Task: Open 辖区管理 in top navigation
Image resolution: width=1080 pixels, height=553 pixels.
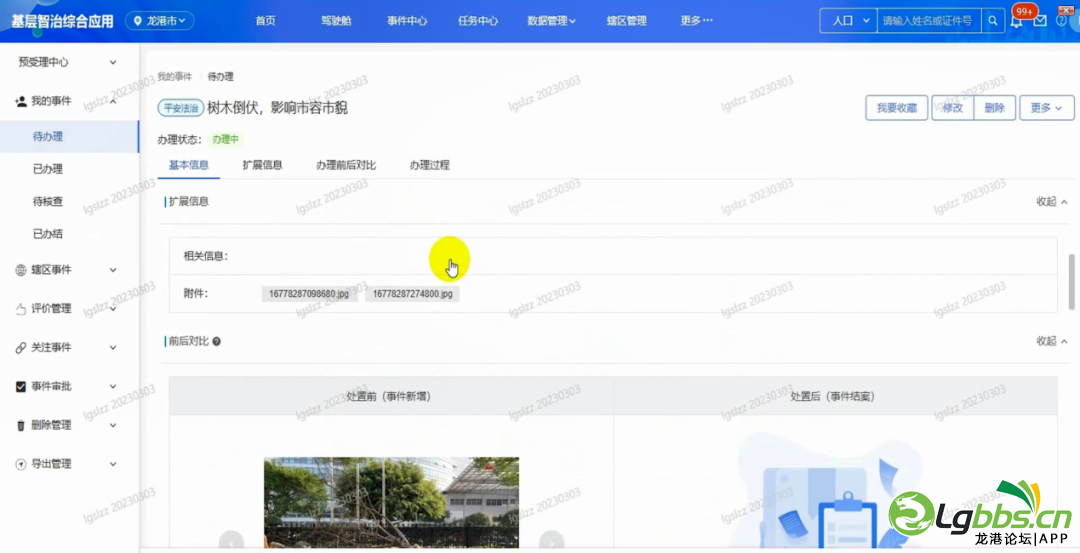Action: [x=627, y=21]
